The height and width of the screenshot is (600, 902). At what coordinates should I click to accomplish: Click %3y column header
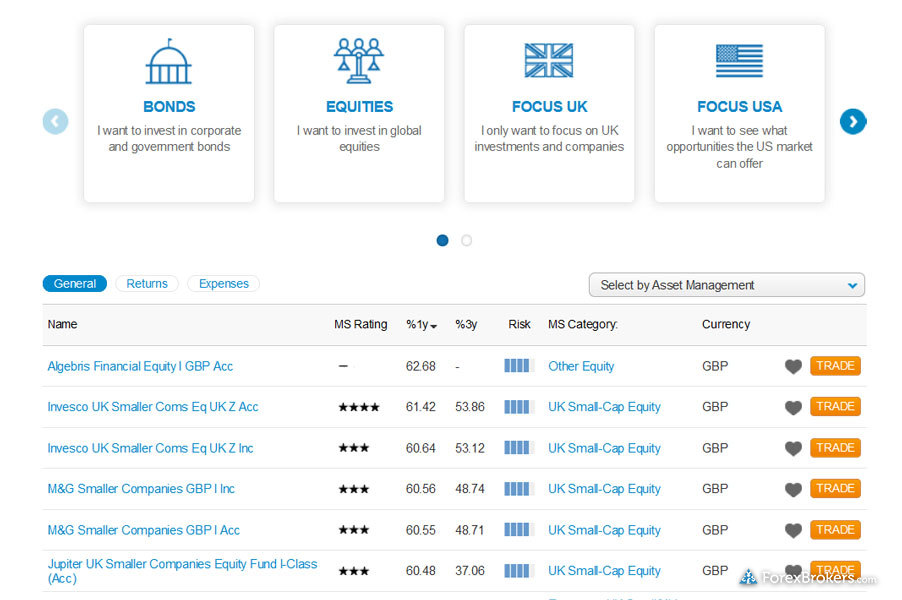point(466,324)
